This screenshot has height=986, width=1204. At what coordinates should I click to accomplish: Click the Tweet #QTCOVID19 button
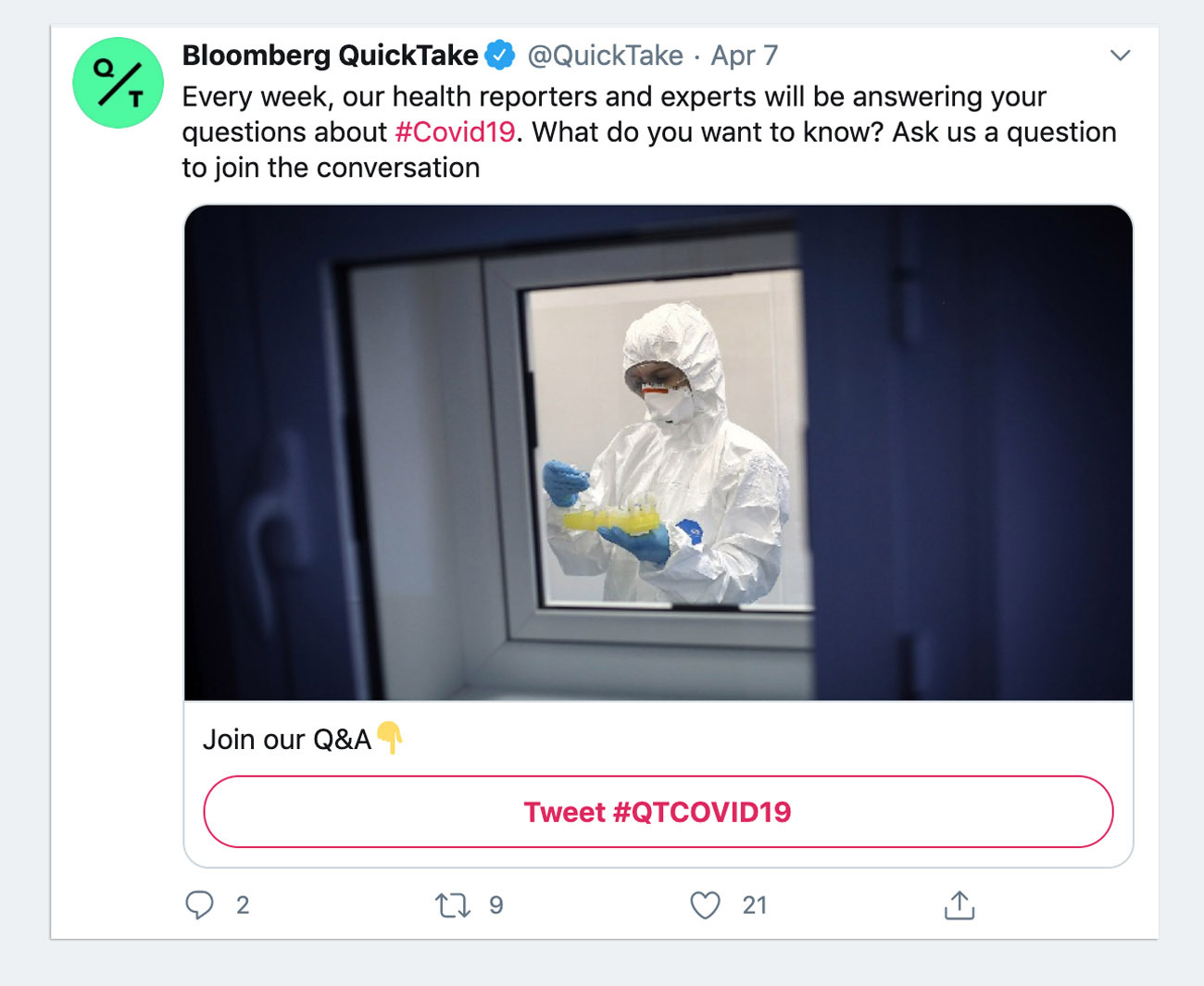click(x=658, y=812)
